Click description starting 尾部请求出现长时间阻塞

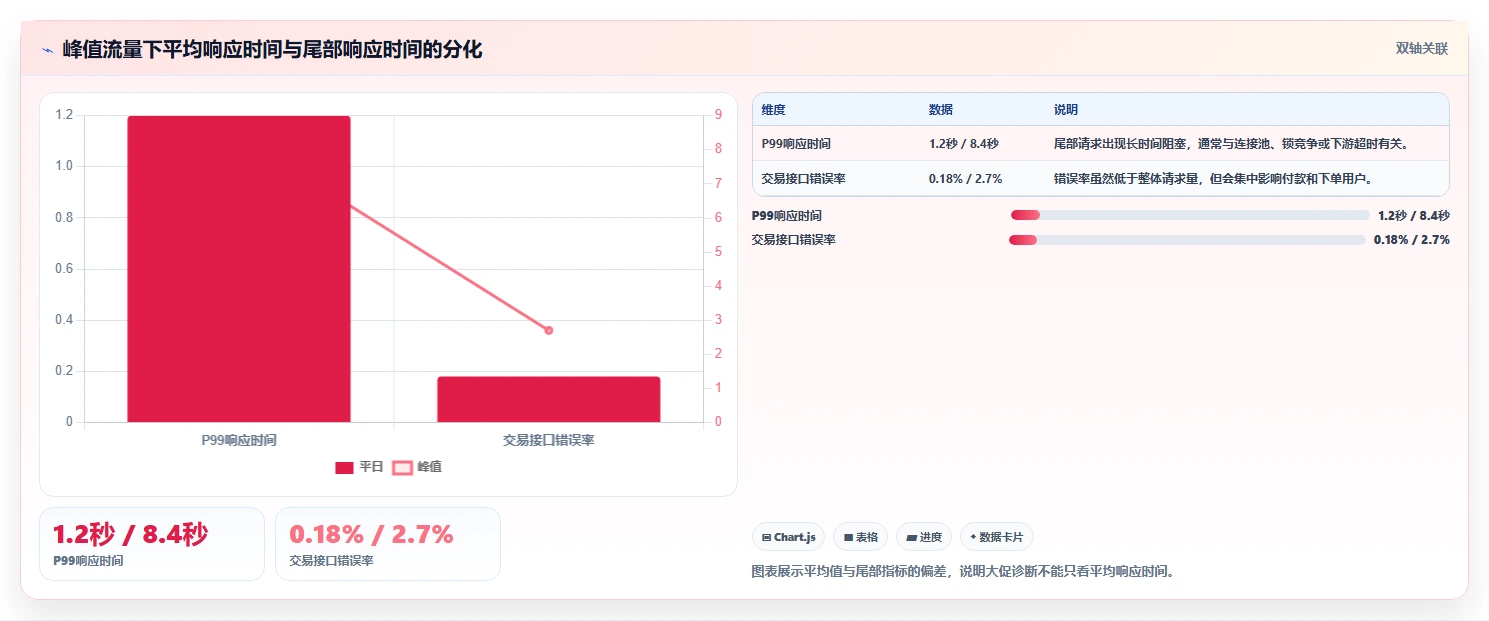(x=1231, y=144)
